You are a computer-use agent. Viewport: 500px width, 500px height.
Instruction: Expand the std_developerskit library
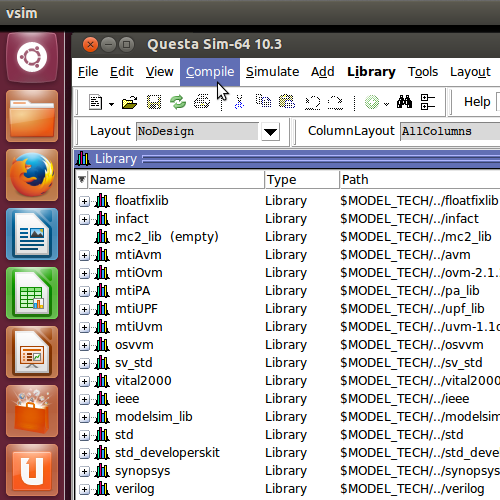tap(84, 453)
